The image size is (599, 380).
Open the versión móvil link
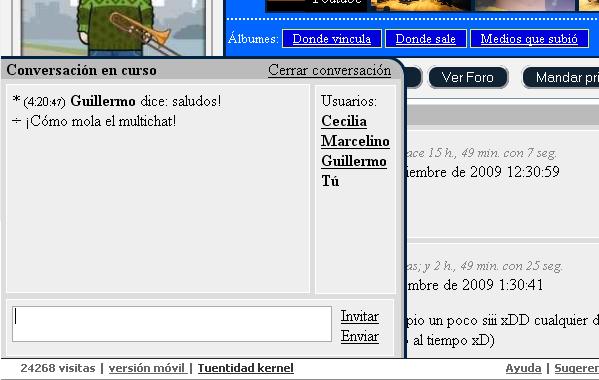coord(147,368)
